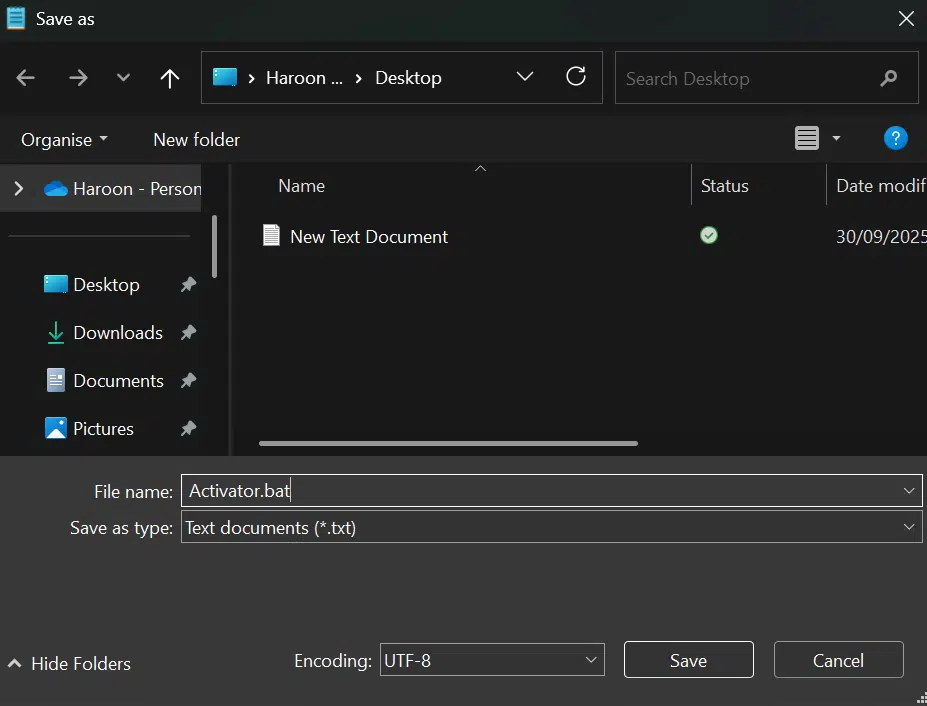Click the view layout icon
Screen dimensions: 927x706
pos(807,139)
